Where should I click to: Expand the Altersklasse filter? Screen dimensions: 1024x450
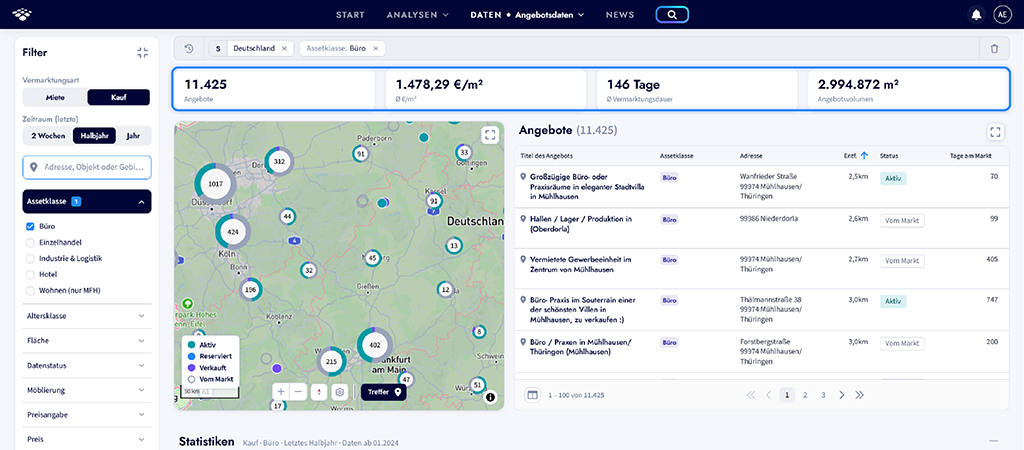[x=87, y=316]
